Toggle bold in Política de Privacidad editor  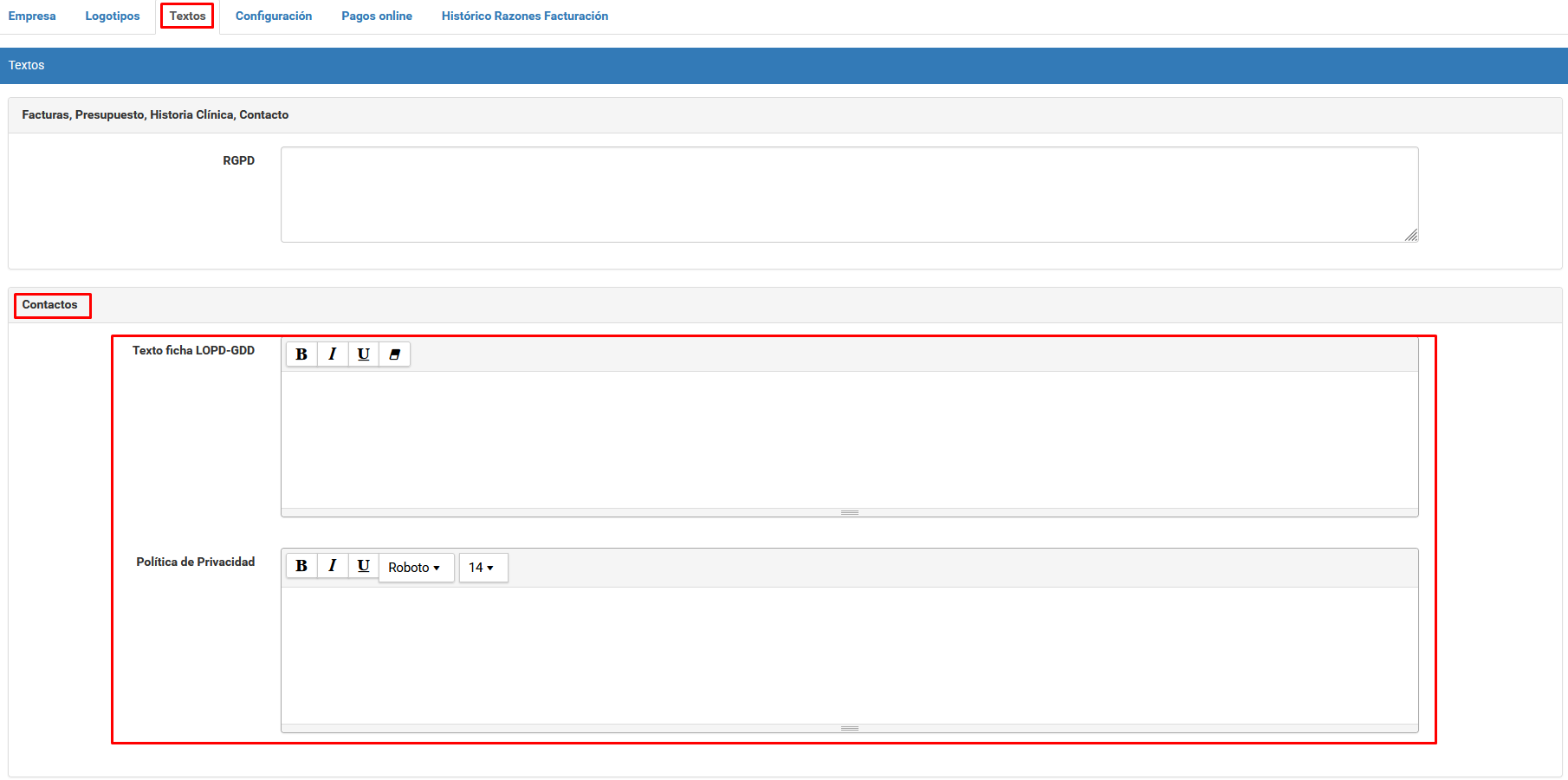pyautogui.click(x=301, y=566)
